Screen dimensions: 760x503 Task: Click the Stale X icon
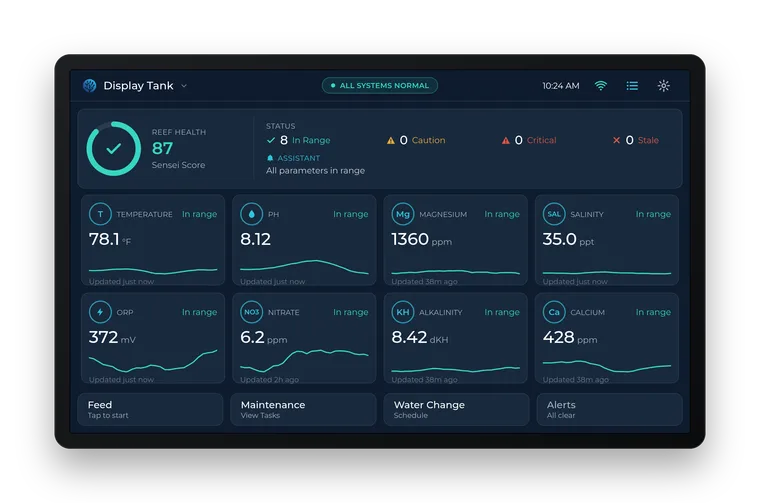coord(617,140)
